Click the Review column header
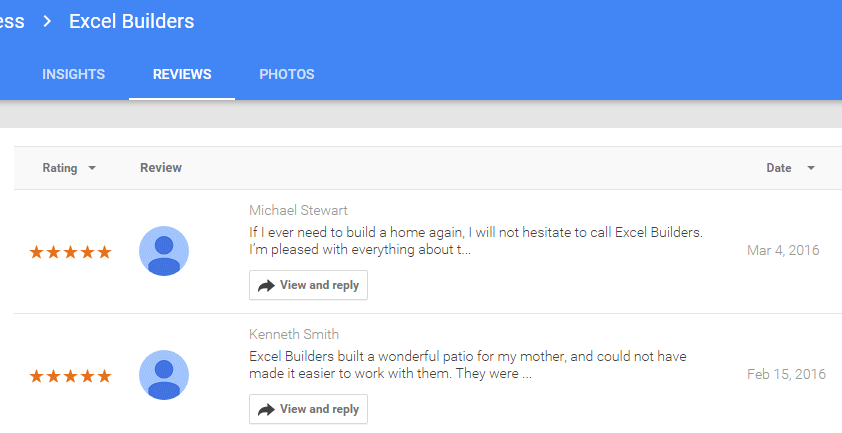 point(161,168)
